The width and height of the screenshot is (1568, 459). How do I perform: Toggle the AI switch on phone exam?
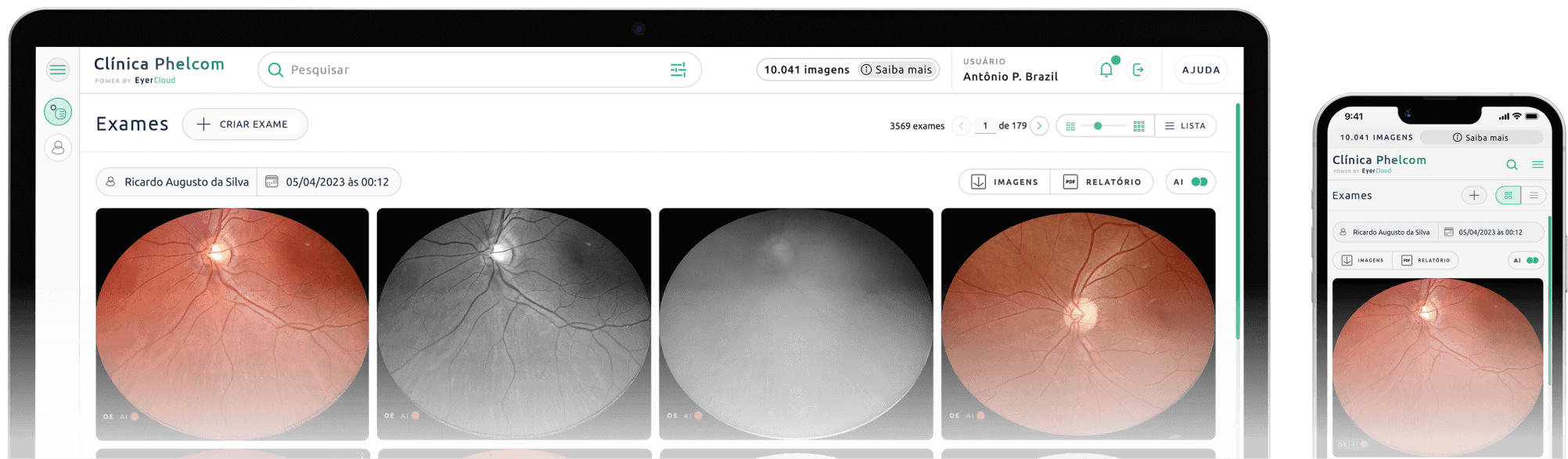[x=1531, y=260]
